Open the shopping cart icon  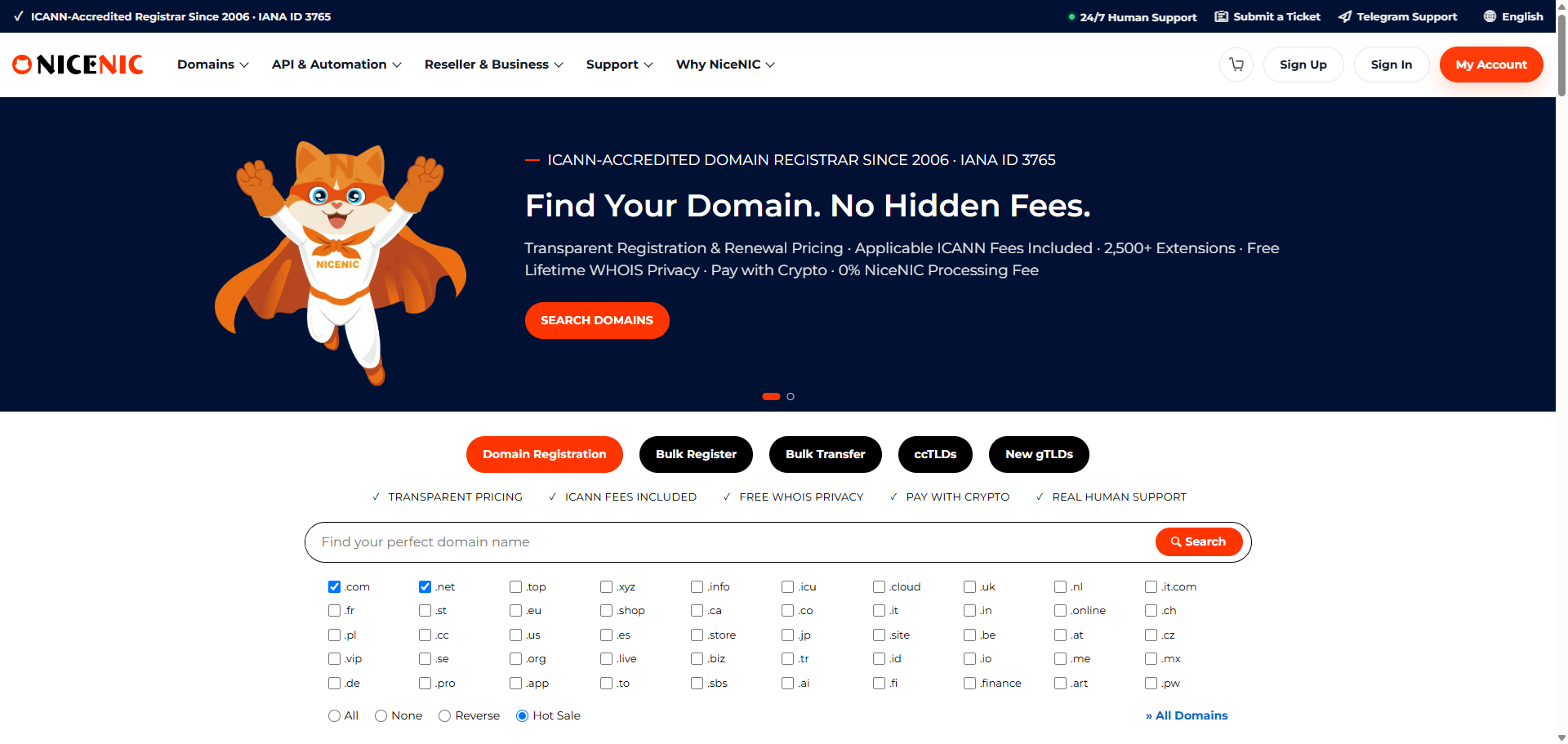pos(1236,65)
